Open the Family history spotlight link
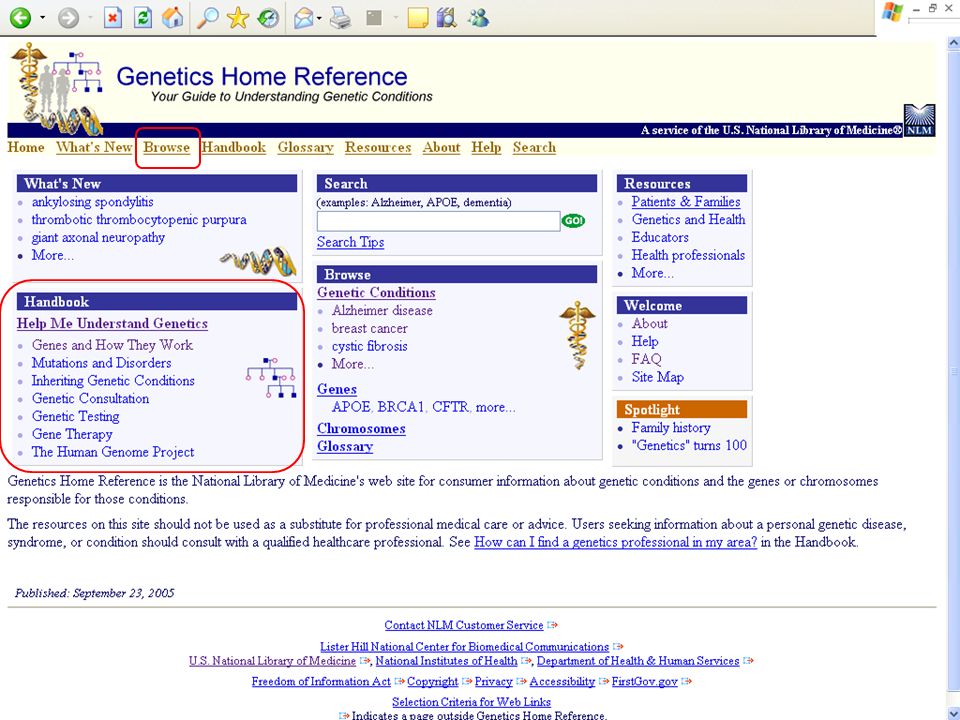Image resolution: width=960 pixels, height=720 pixels. tap(671, 428)
